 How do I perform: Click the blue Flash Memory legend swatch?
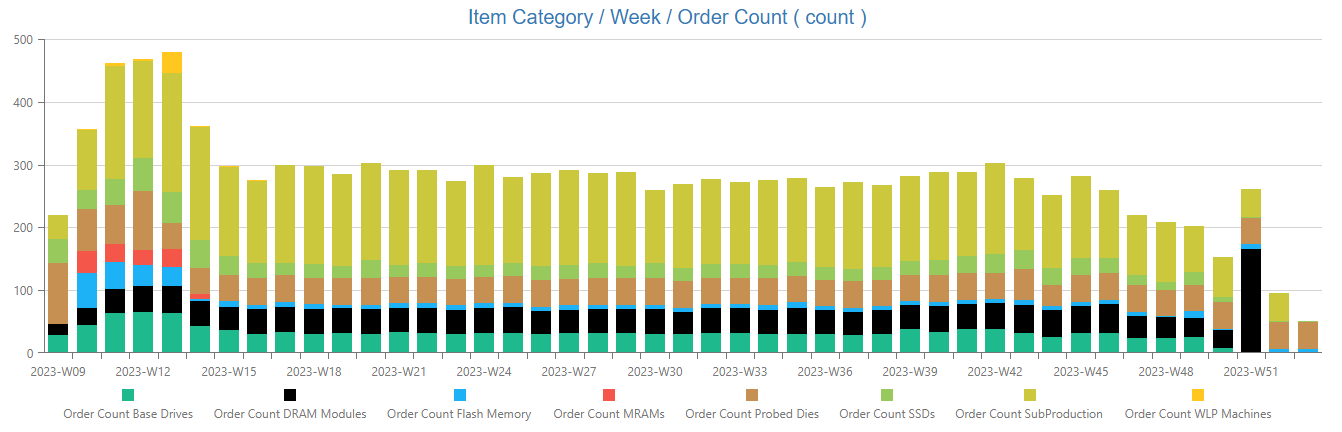click(x=459, y=395)
